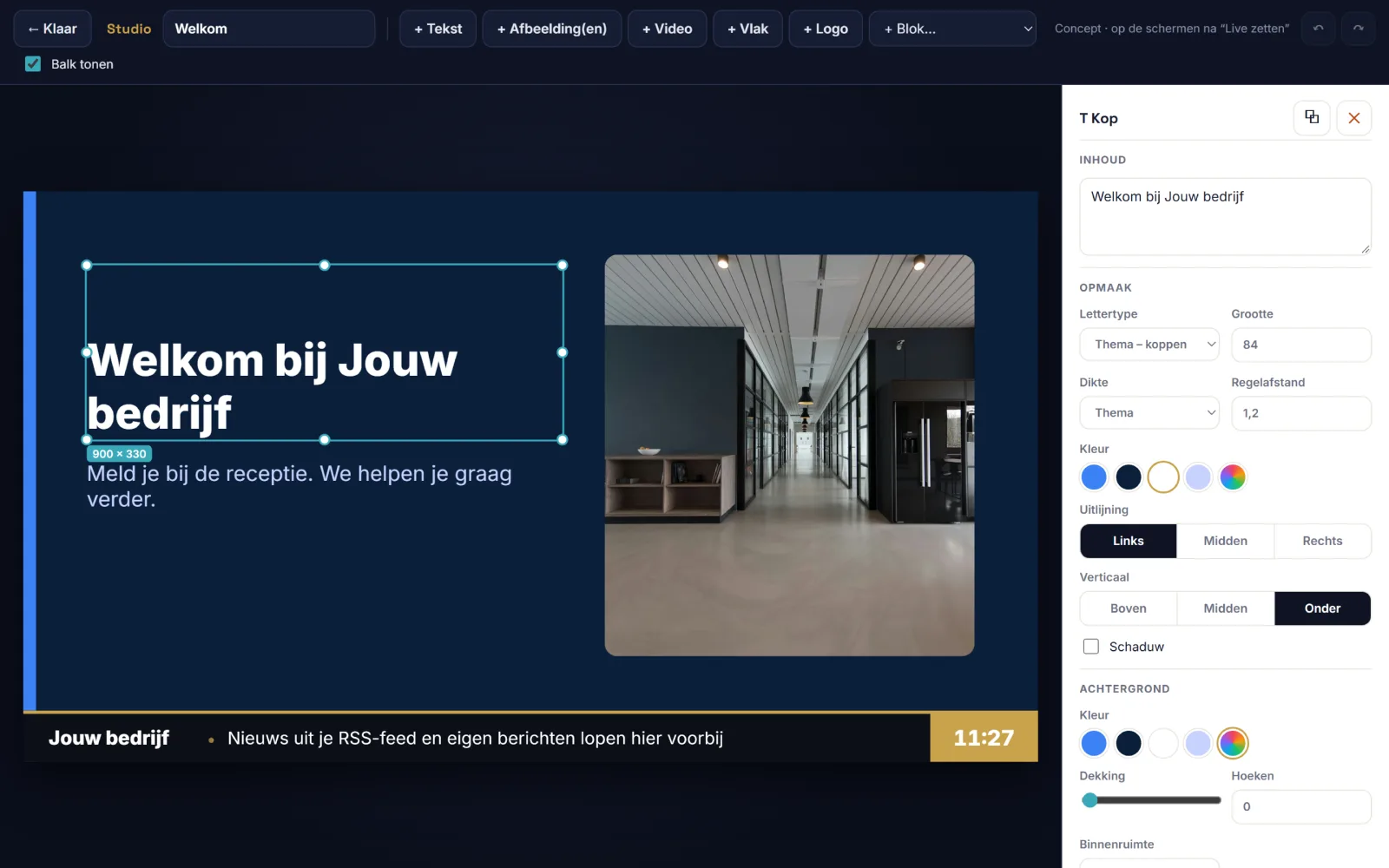
Task: Add a text element with + Tekst
Action: coord(438,29)
